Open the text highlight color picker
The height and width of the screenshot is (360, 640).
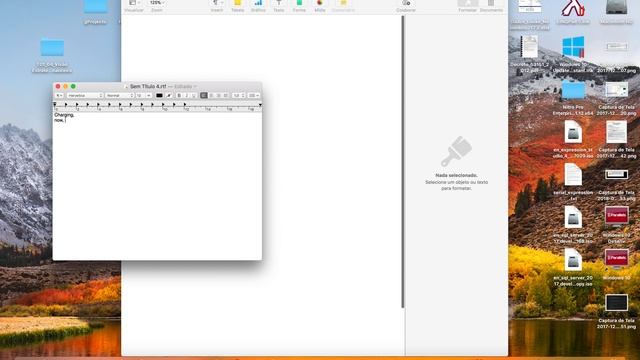[169, 96]
